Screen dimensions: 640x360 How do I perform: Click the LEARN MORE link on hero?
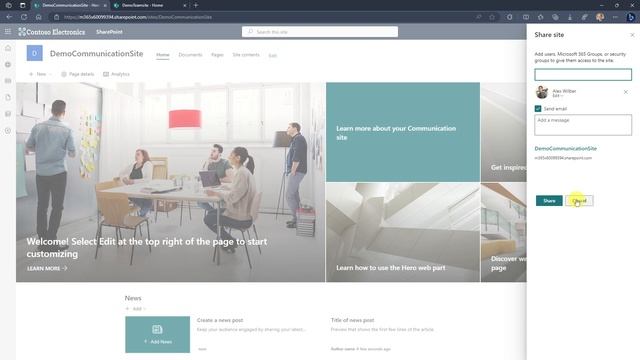coord(47,269)
